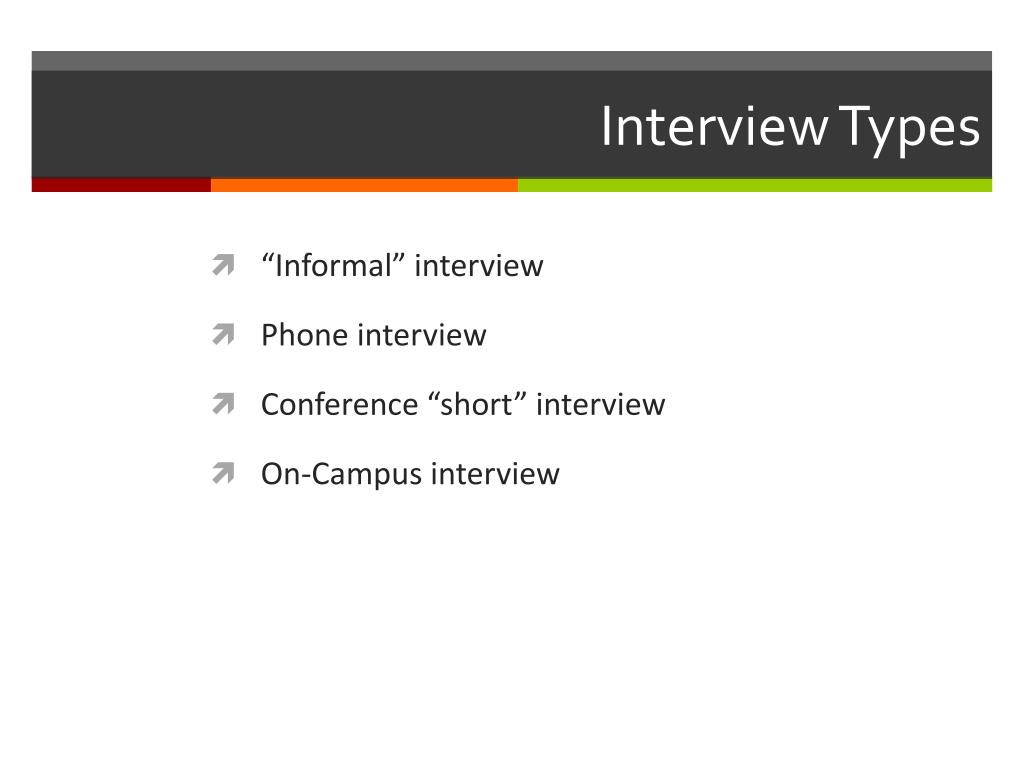Image resolution: width=1024 pixels, height=768 pixels.
Task: Click the arrow bullet beside Phone interview
Action: (x=223, y=334)
